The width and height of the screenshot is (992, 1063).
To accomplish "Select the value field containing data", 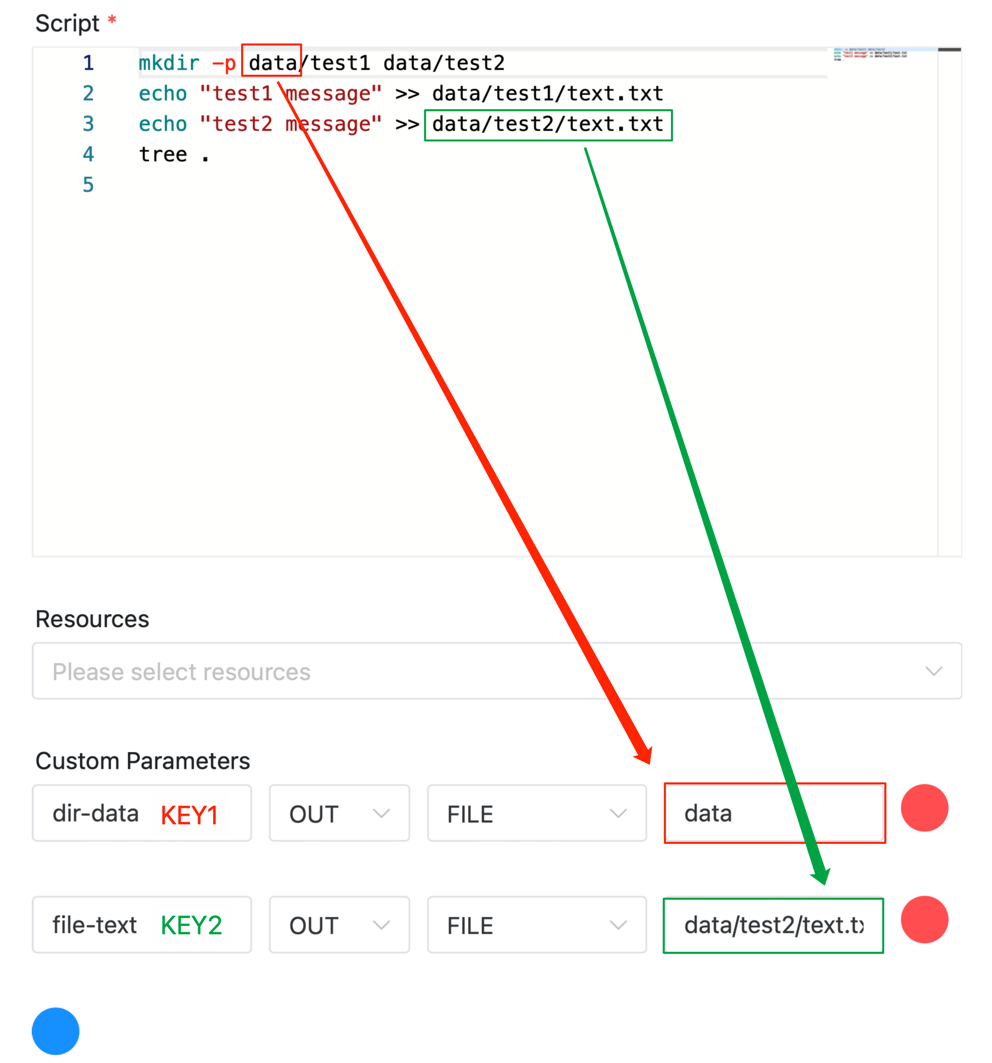I will (774, 813).
